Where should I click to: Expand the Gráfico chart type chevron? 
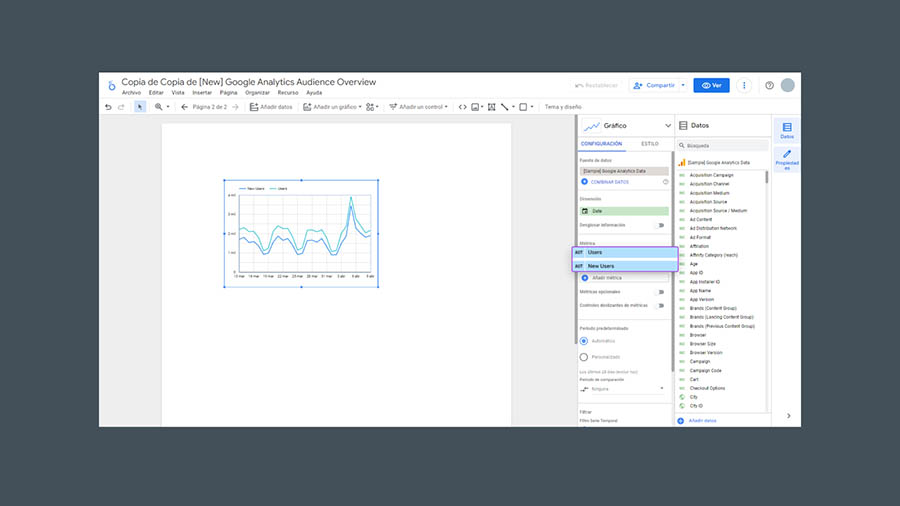pos(668,126)
